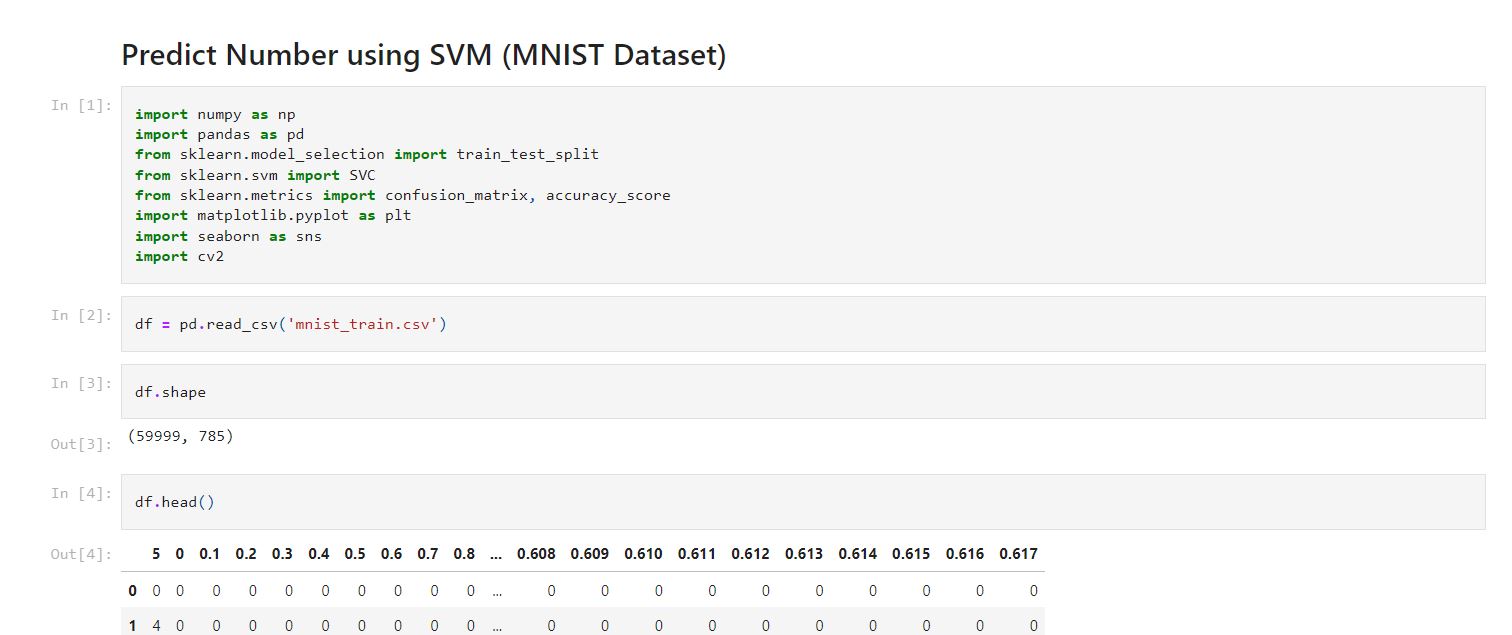1512x635 pixels.
Task: Click the 0.617 column header
Action: (x=1018, y=554)
